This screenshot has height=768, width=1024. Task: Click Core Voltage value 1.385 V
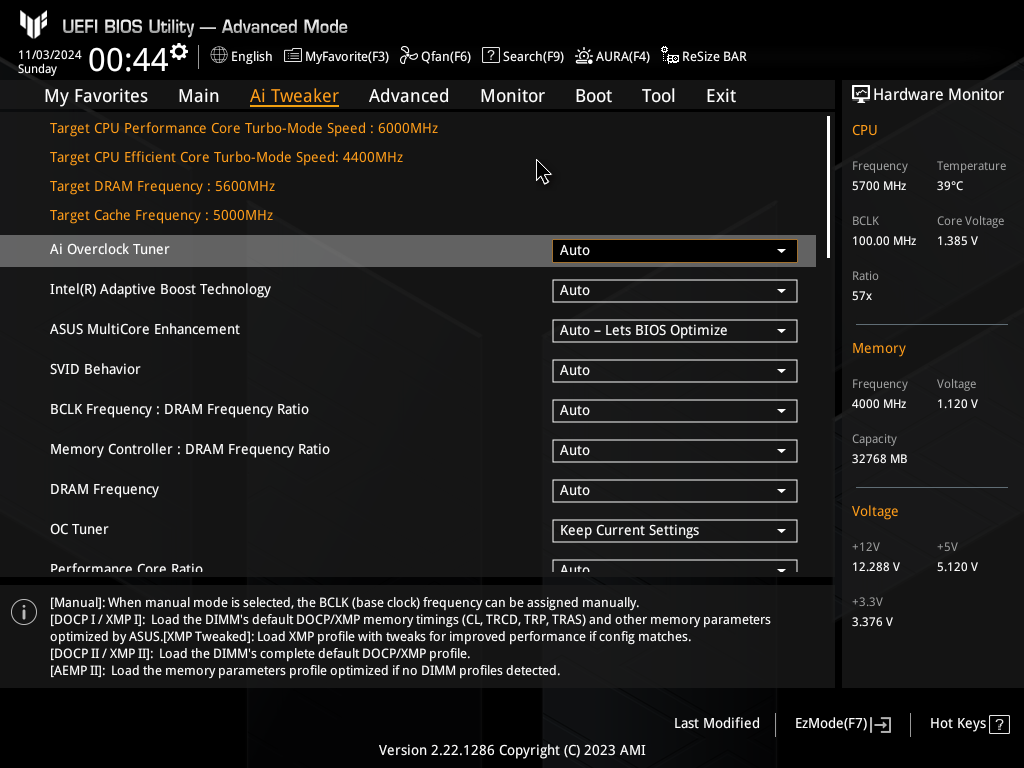click(x=957, y=241)
